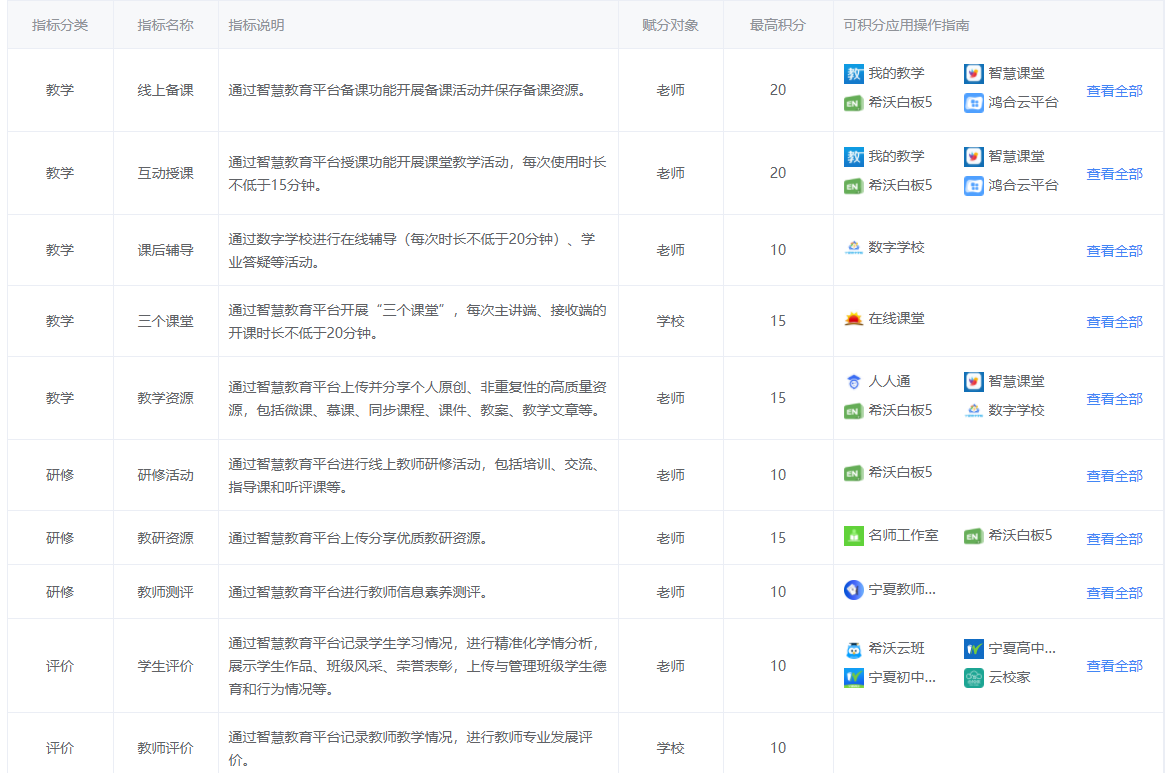Open the 宁夏初中 app icon
Image resolution: width=1167 pixels, height=773 pixels.
854,678
